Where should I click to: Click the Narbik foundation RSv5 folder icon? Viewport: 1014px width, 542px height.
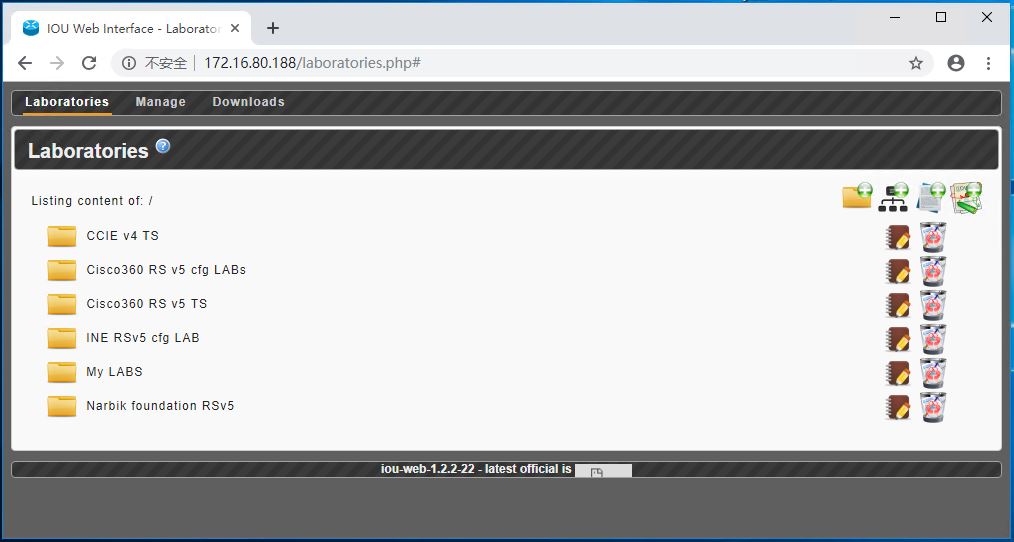(x=61, y=406)
